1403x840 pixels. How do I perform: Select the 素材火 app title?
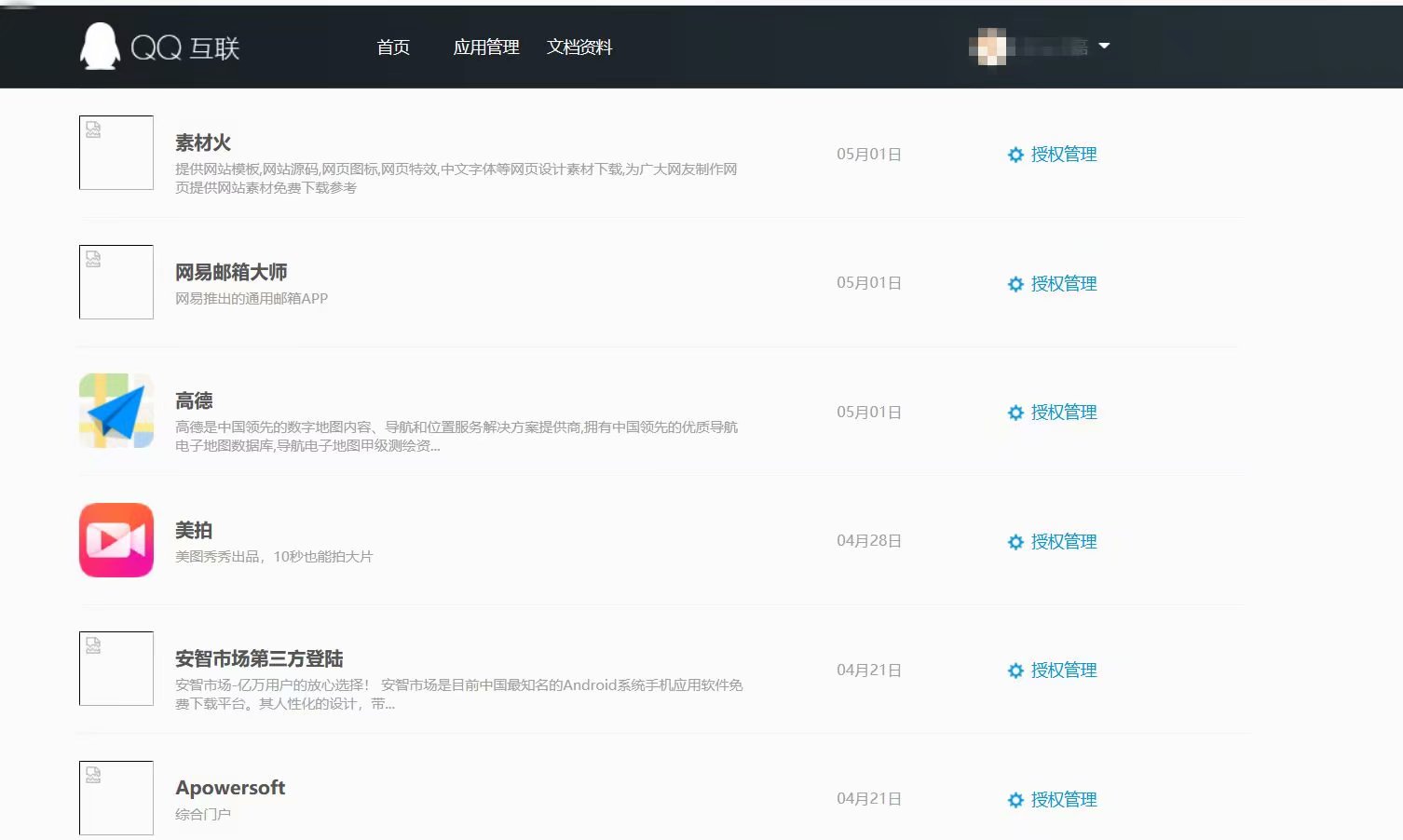coord(203,142)
